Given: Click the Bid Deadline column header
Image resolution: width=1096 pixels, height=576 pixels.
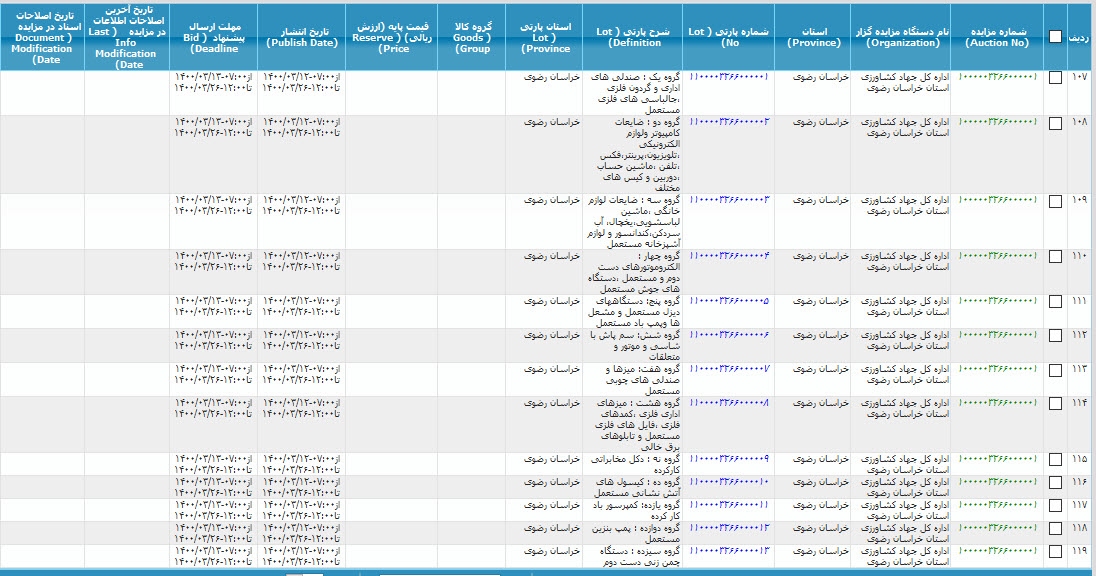Looking at the screenshot, I should pyautogui.click(x=214, y=37).
